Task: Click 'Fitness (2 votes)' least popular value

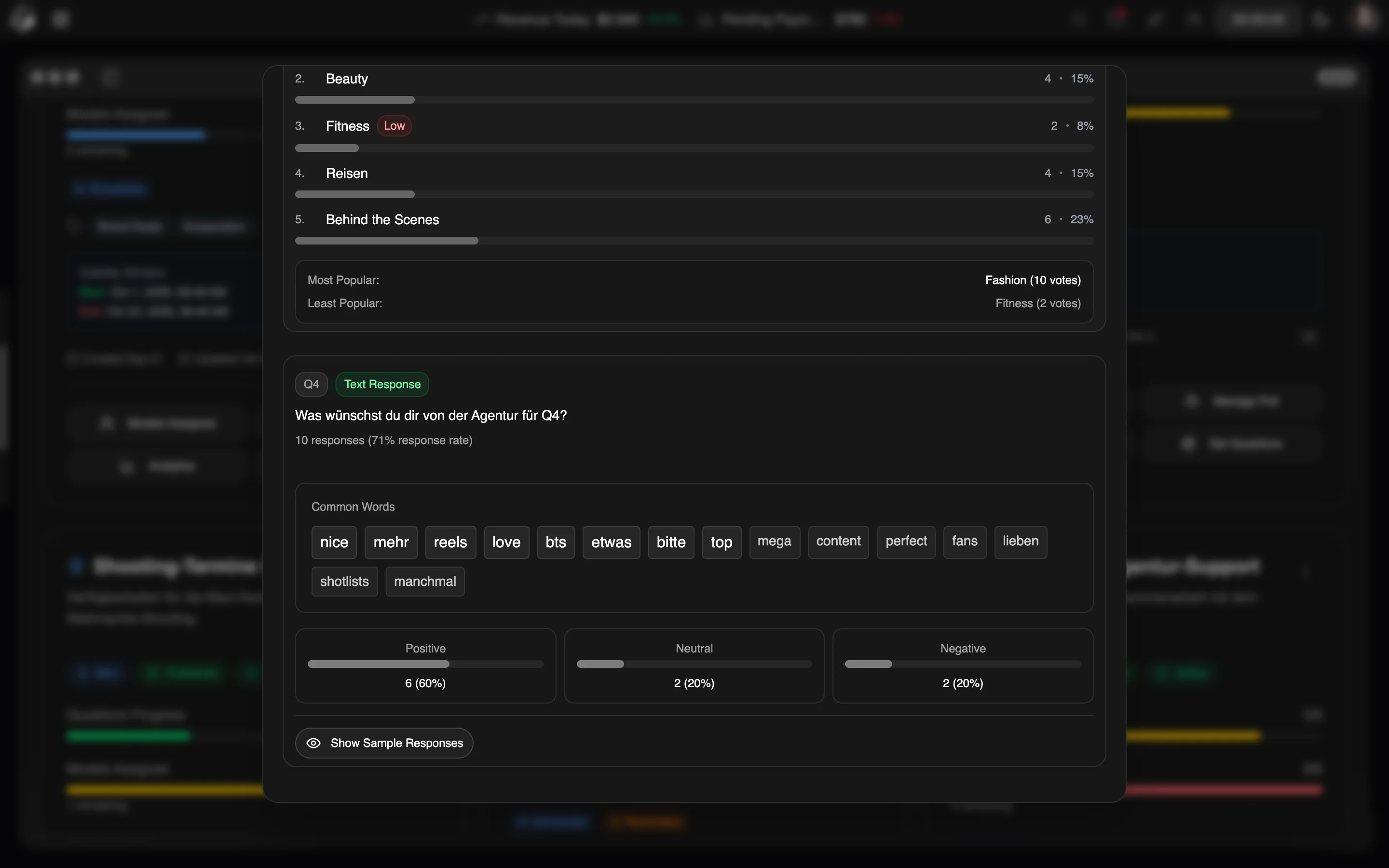Action: (x=1038, y=303)
